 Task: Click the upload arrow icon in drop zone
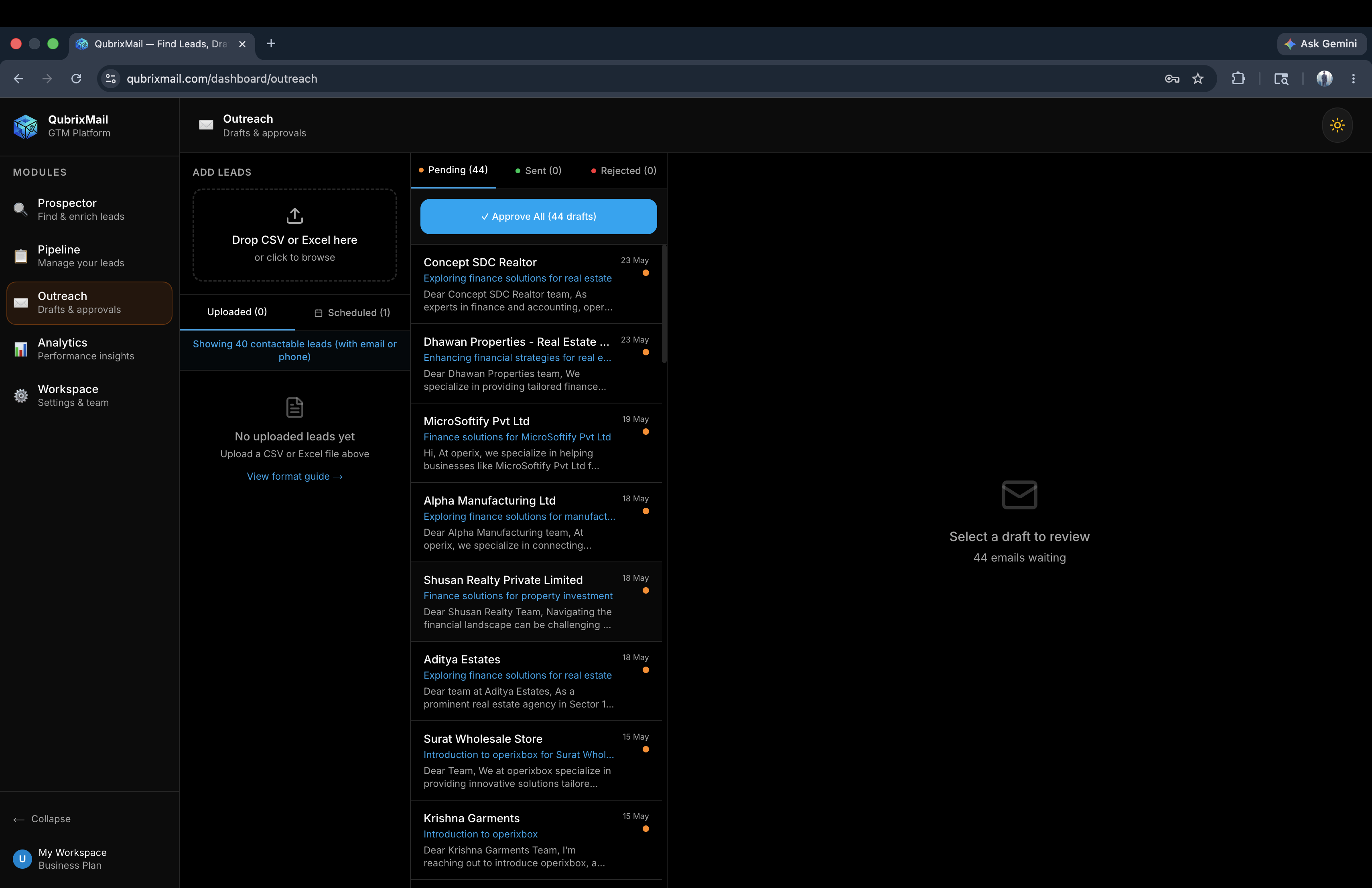coord(294,215)
